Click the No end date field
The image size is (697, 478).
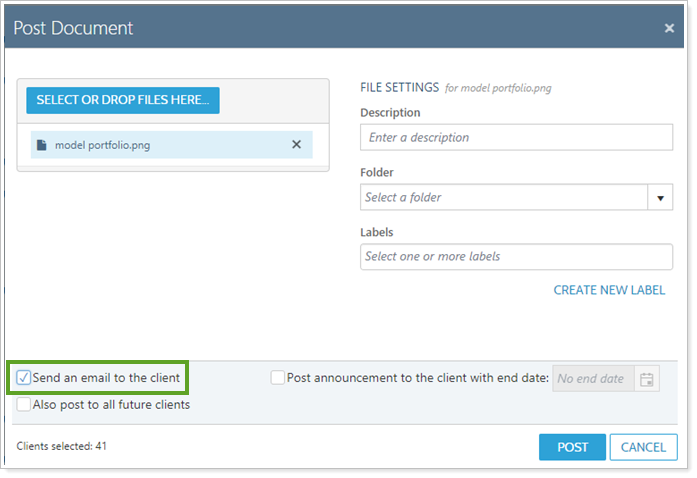click(x=593, y=379)
